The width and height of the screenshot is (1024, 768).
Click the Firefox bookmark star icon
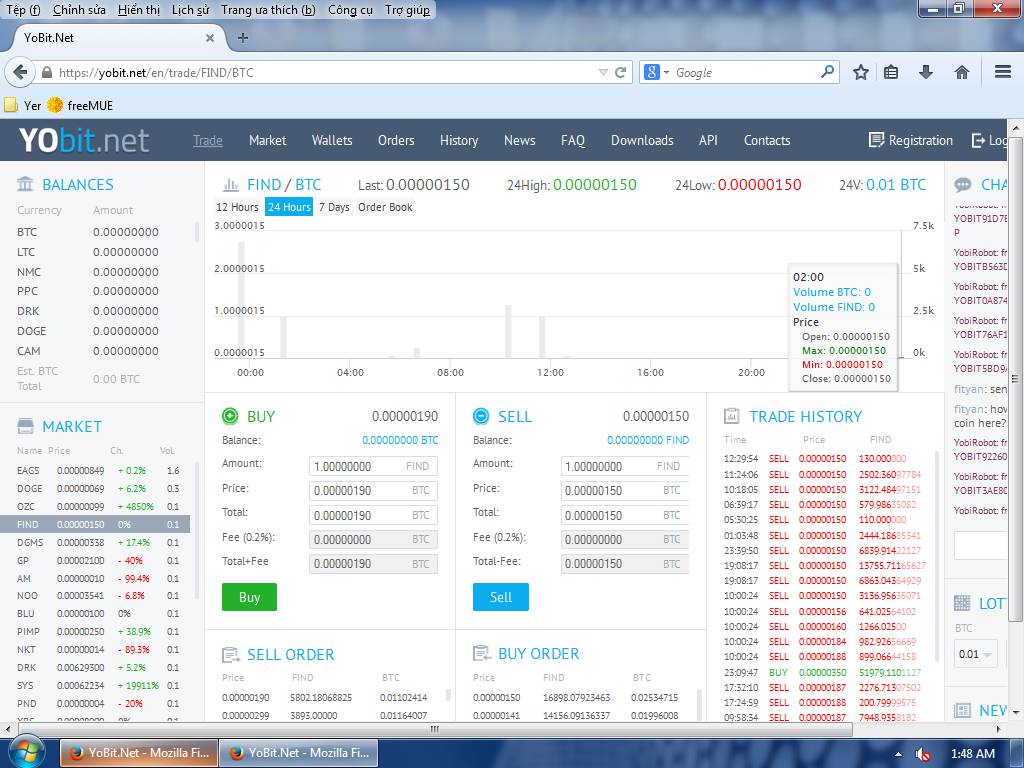(x=861, y=72)
